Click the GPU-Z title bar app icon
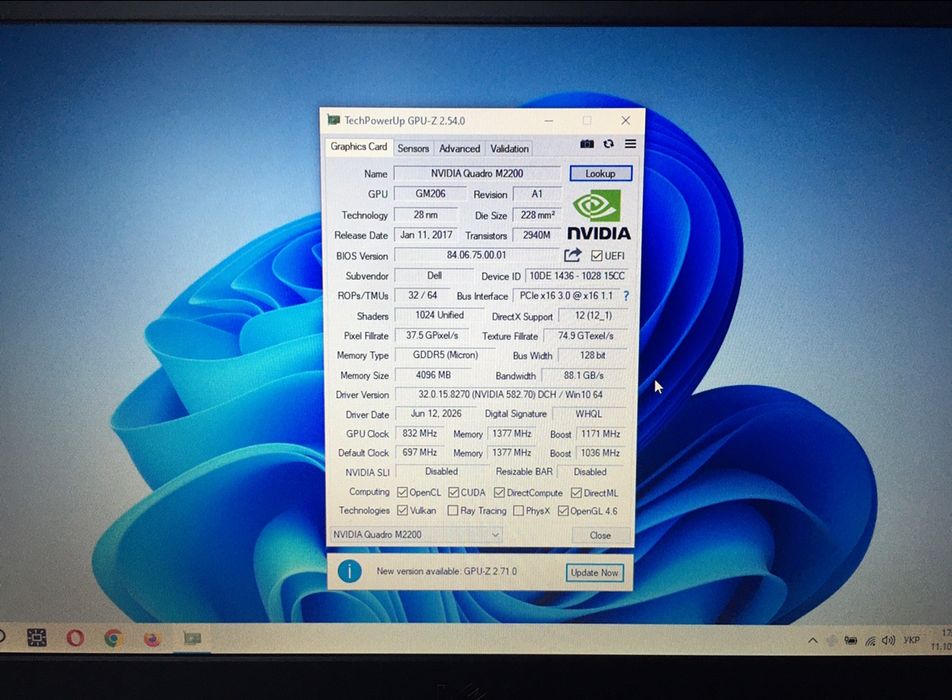The image size is (952, 700). point(333,120)
